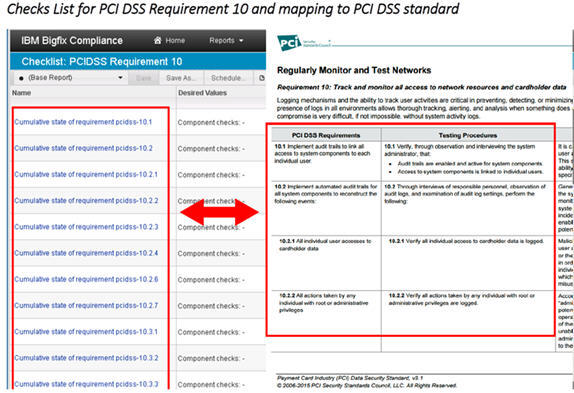Viewport: 574px width, 393px height.
Task: Click the Desired Values column header
Action: (202, 93)
